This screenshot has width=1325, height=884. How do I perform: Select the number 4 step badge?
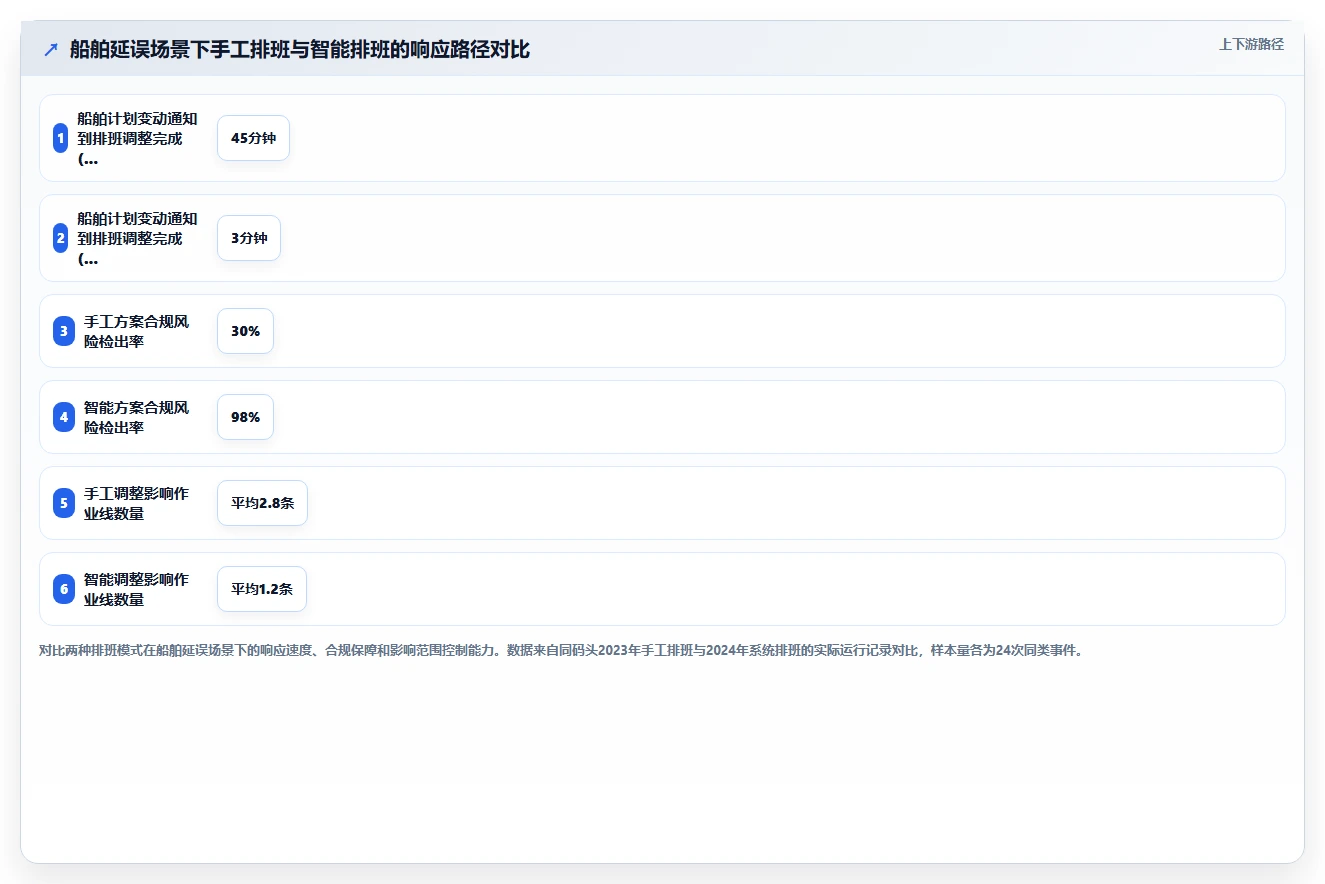point(64,417)
